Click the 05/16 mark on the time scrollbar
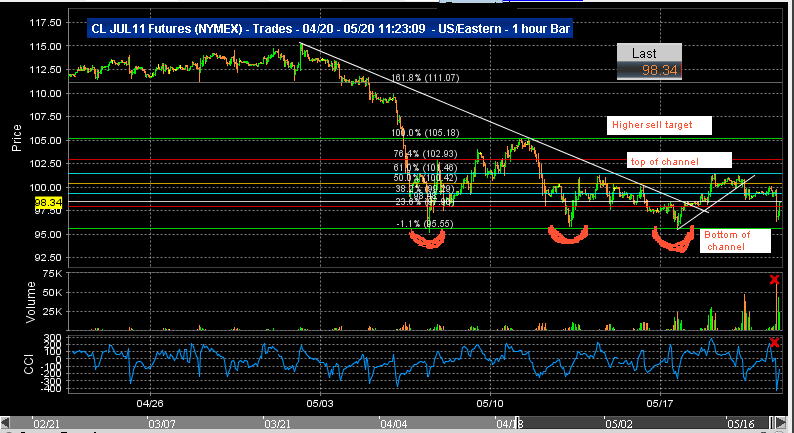The width and height of the screenshot is (794, 433). [740, 423]
